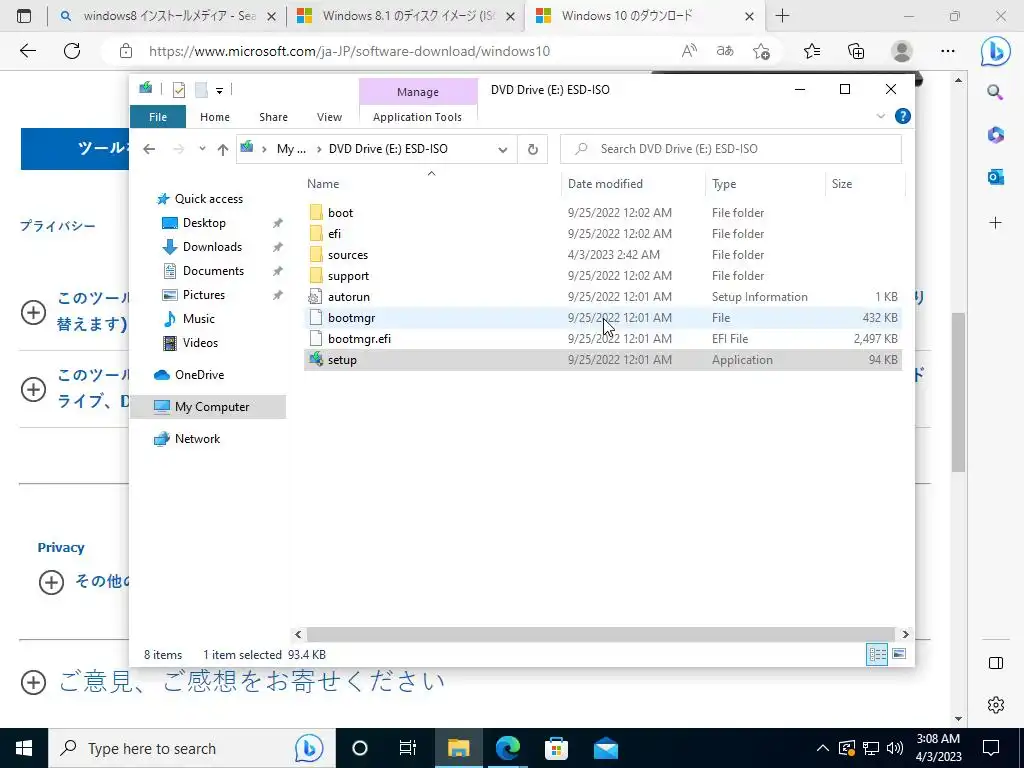
Task: Open recent locations dropdown in Explorer
Action: pyautogui.click(x=202, y=149)
